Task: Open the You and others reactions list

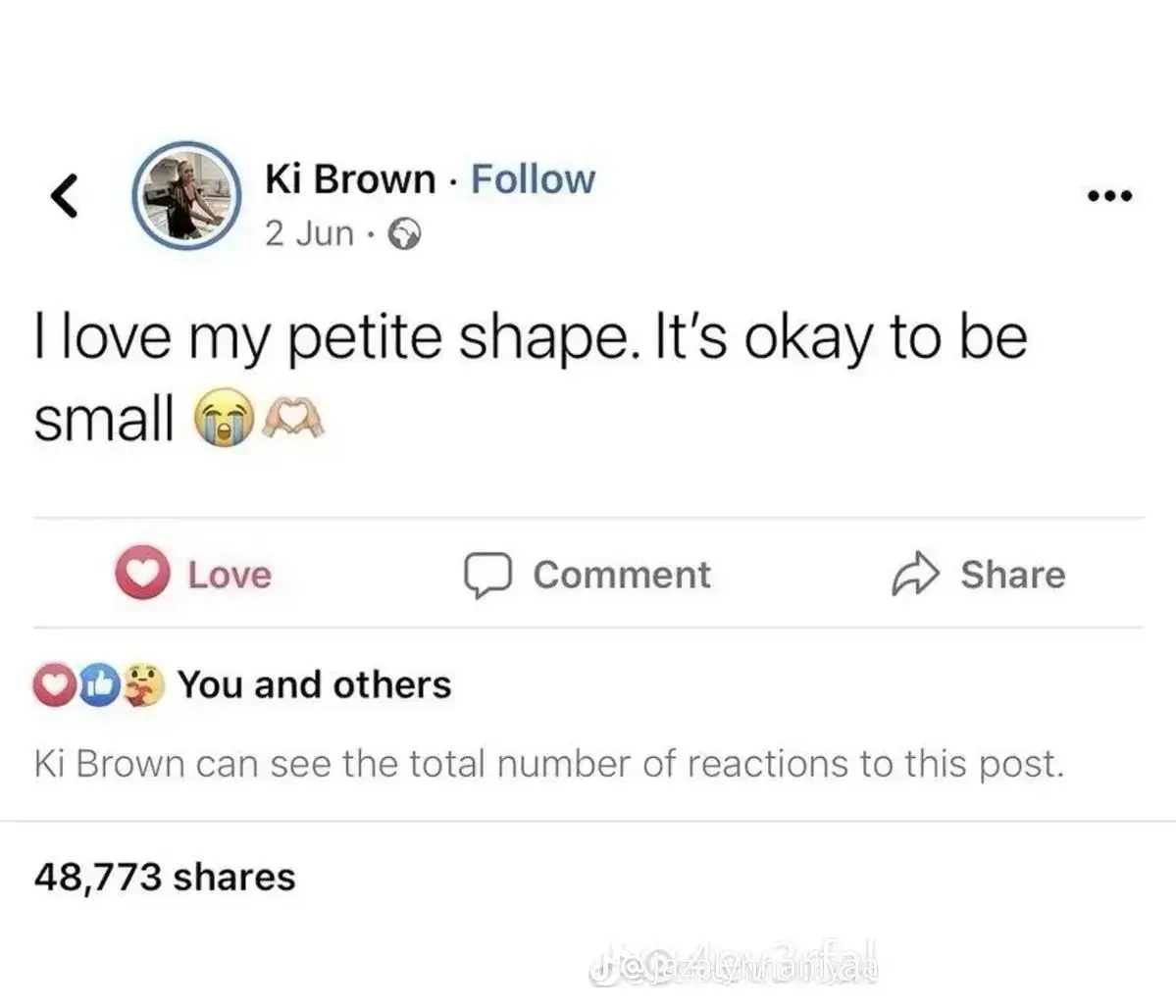Action: [x=314, y=684]
